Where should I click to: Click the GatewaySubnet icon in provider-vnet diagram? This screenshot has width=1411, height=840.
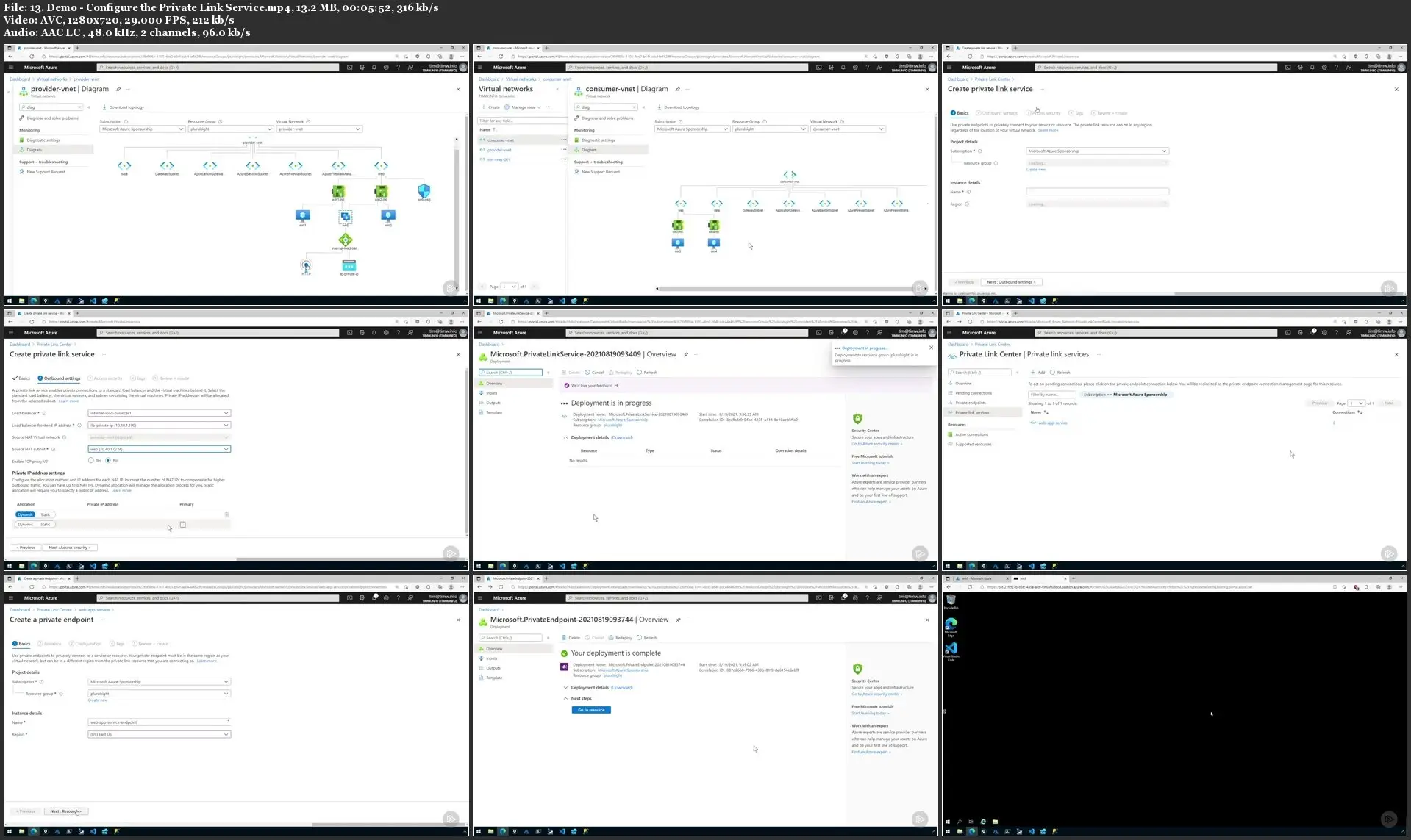coord(167,166)
